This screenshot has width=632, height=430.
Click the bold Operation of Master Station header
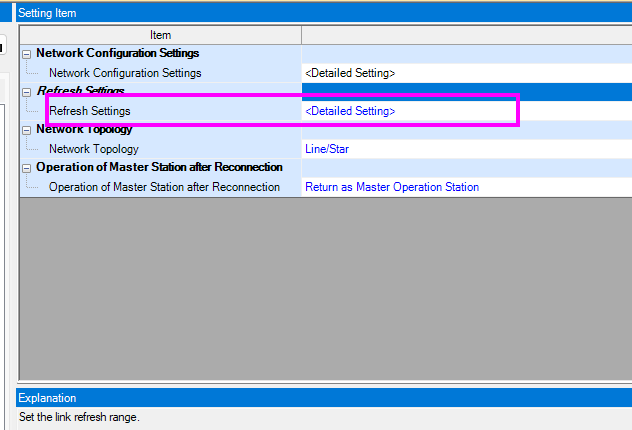(159, 167)
